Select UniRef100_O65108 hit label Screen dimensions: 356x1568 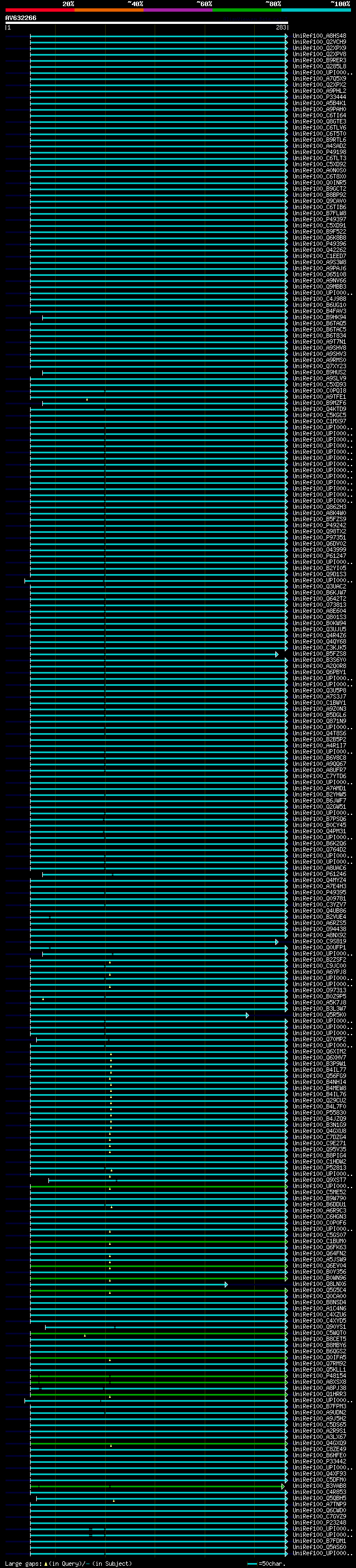pyautogui.click(x=319, y=275)
